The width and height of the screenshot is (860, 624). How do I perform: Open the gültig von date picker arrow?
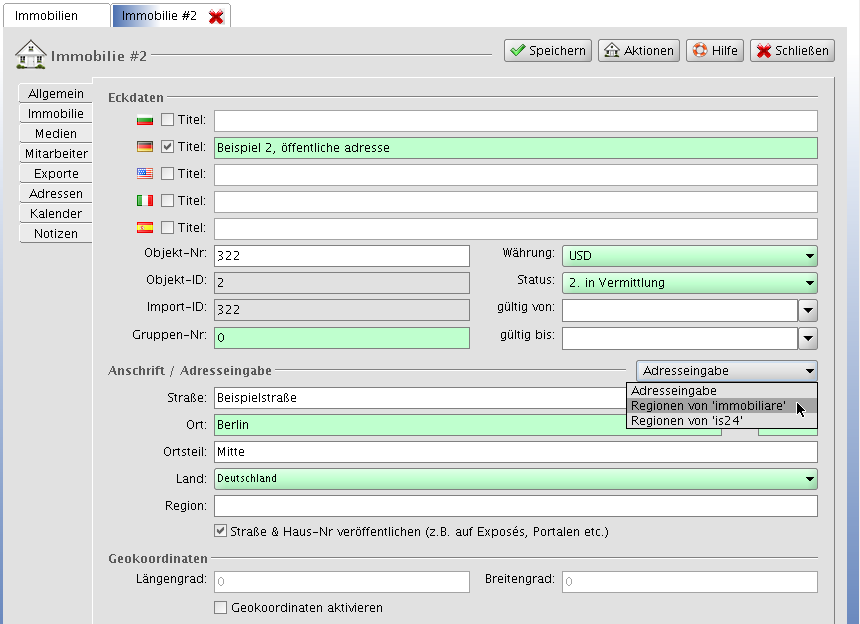[x=807, y=311]
